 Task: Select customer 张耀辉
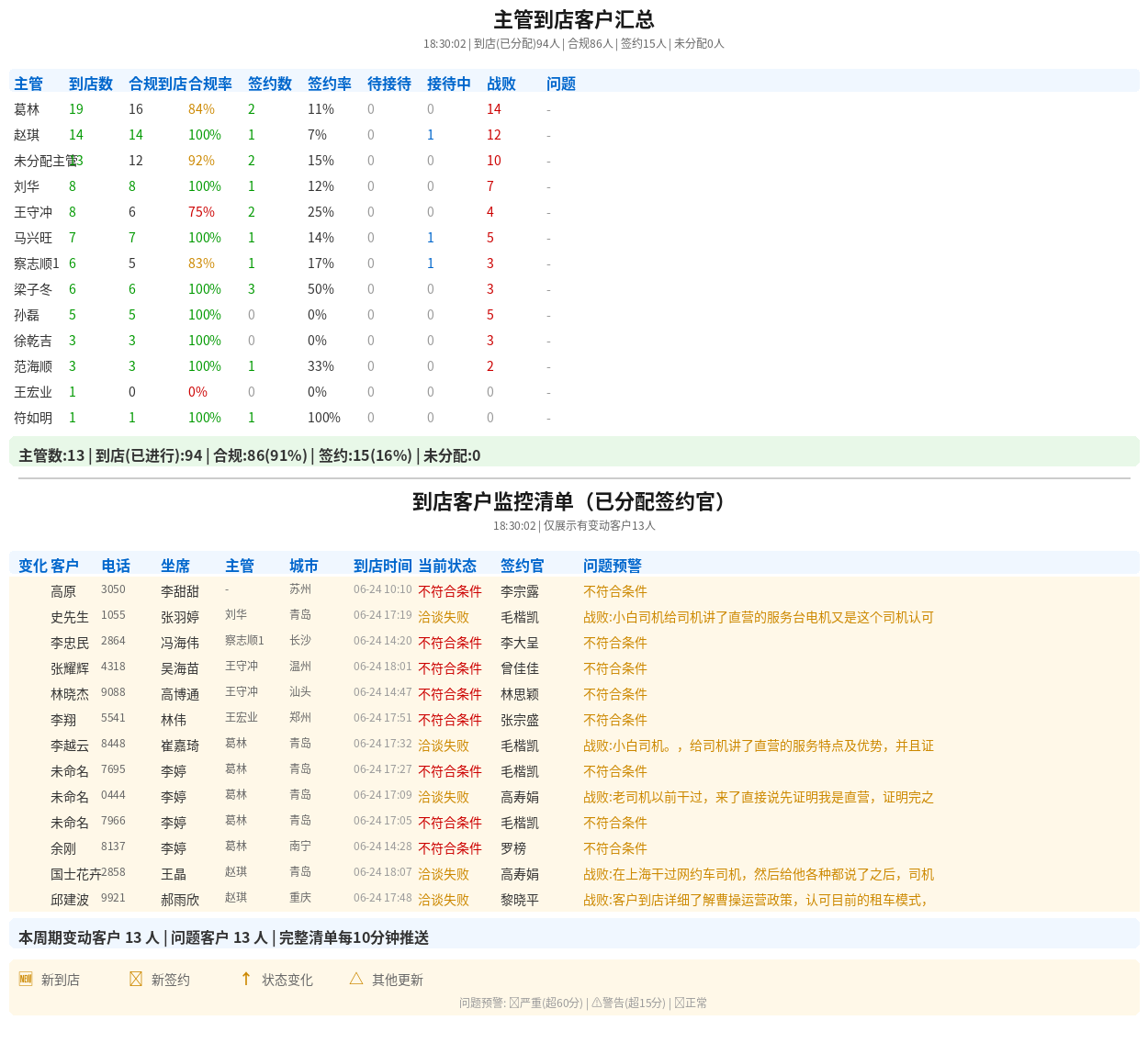pos(70,668)
